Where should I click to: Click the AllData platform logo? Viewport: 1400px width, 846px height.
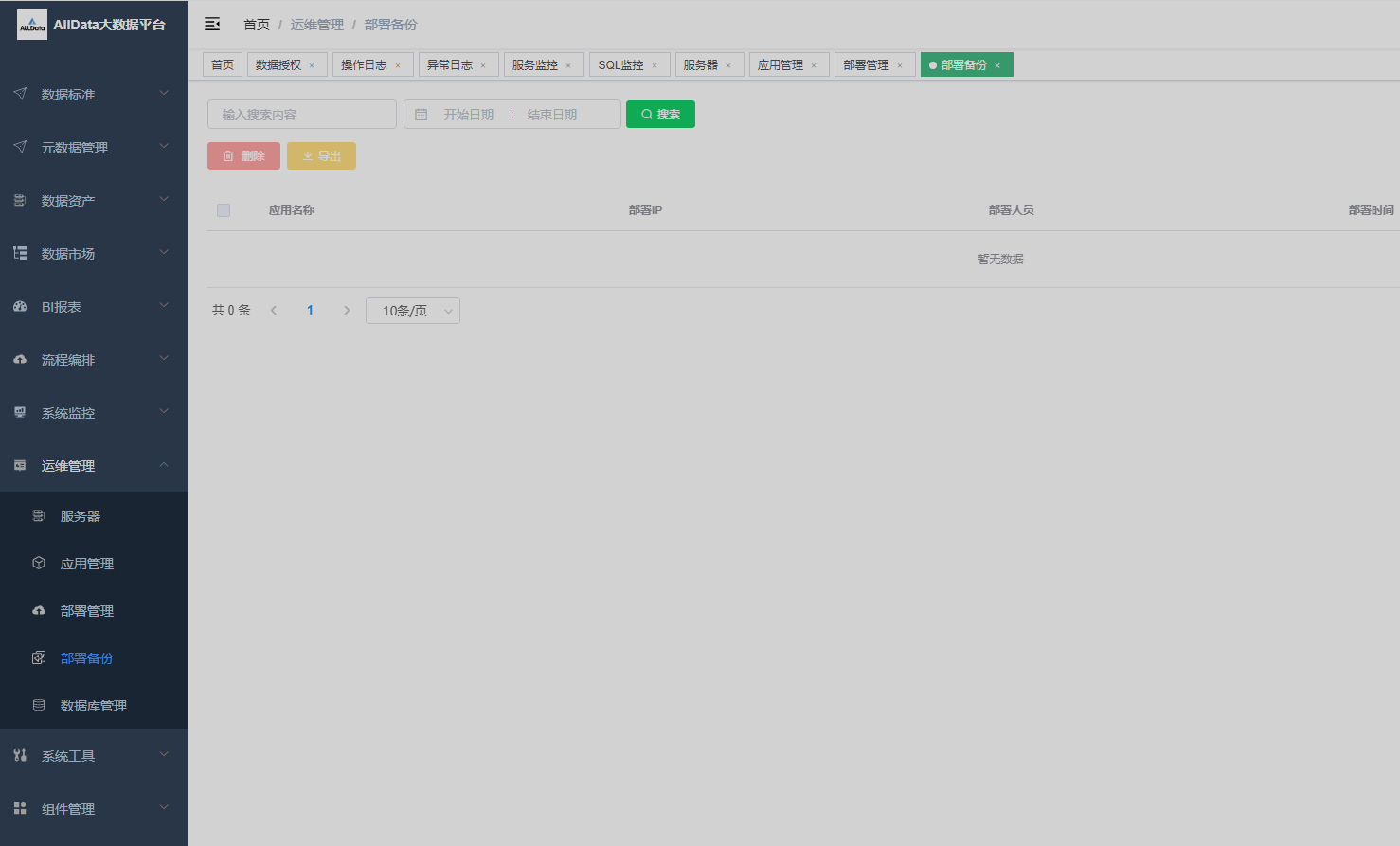tap(32, 25)
